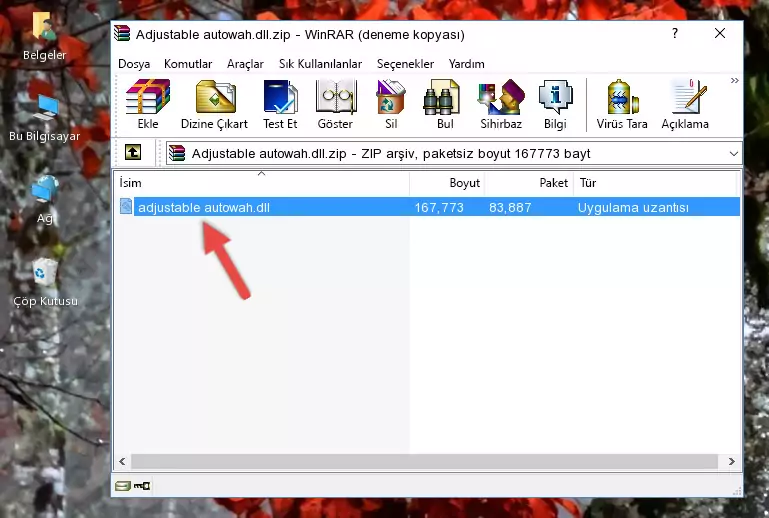Viewport: 769px width, 518px height.
Task: Start Virüs Tara scan
Action: tap(622, 104)
